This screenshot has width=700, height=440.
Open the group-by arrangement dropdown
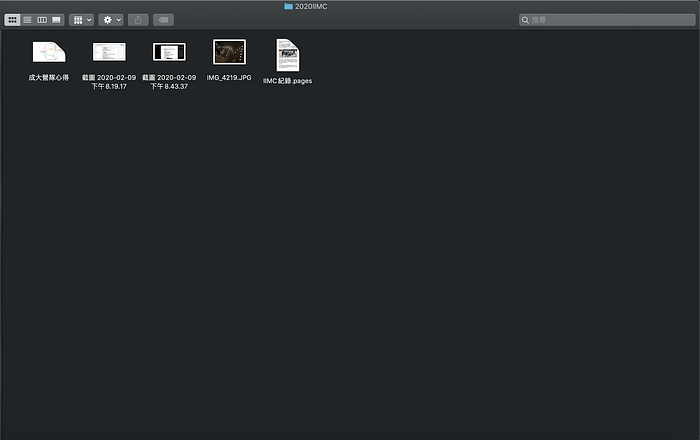click(82, 20)
